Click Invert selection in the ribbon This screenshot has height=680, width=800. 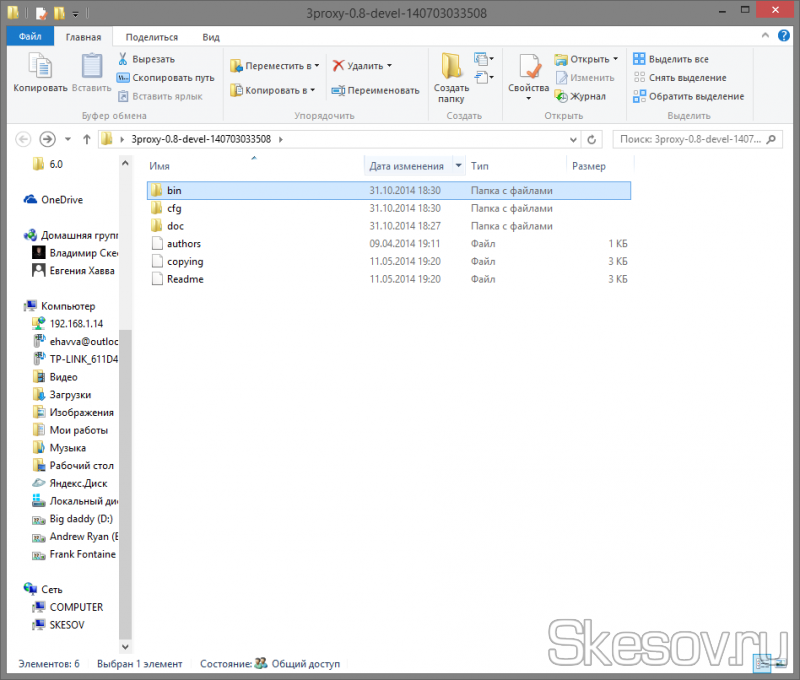point(688,96)
